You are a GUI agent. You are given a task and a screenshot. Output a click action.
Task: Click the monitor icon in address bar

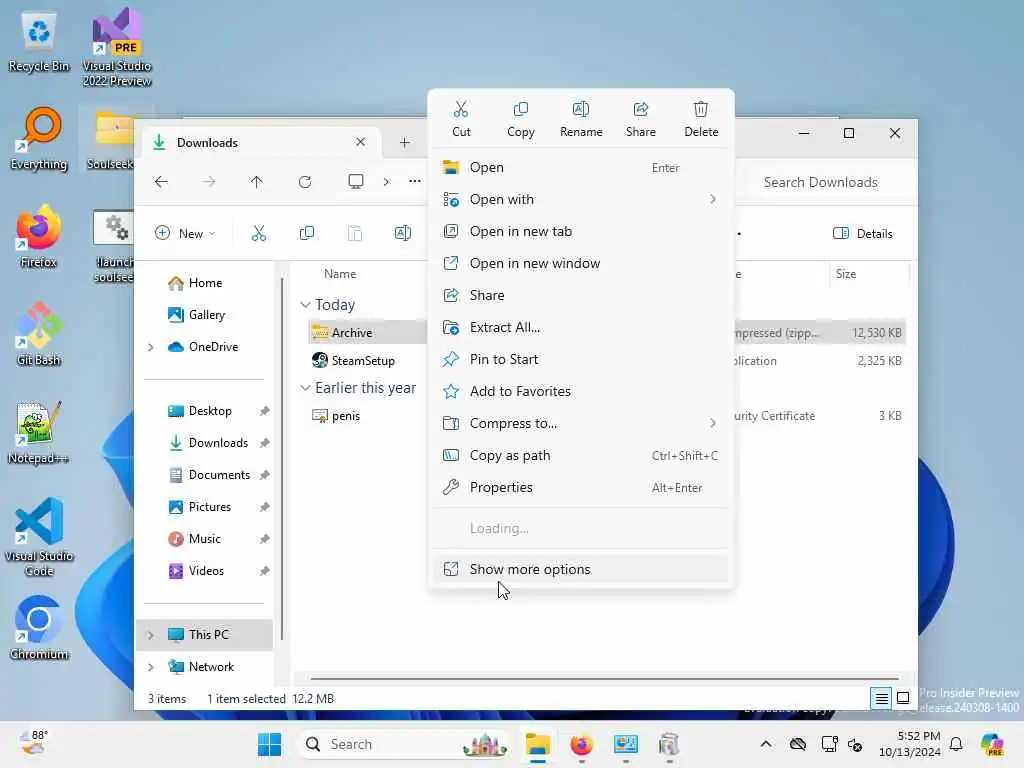(x=355, y=182)
